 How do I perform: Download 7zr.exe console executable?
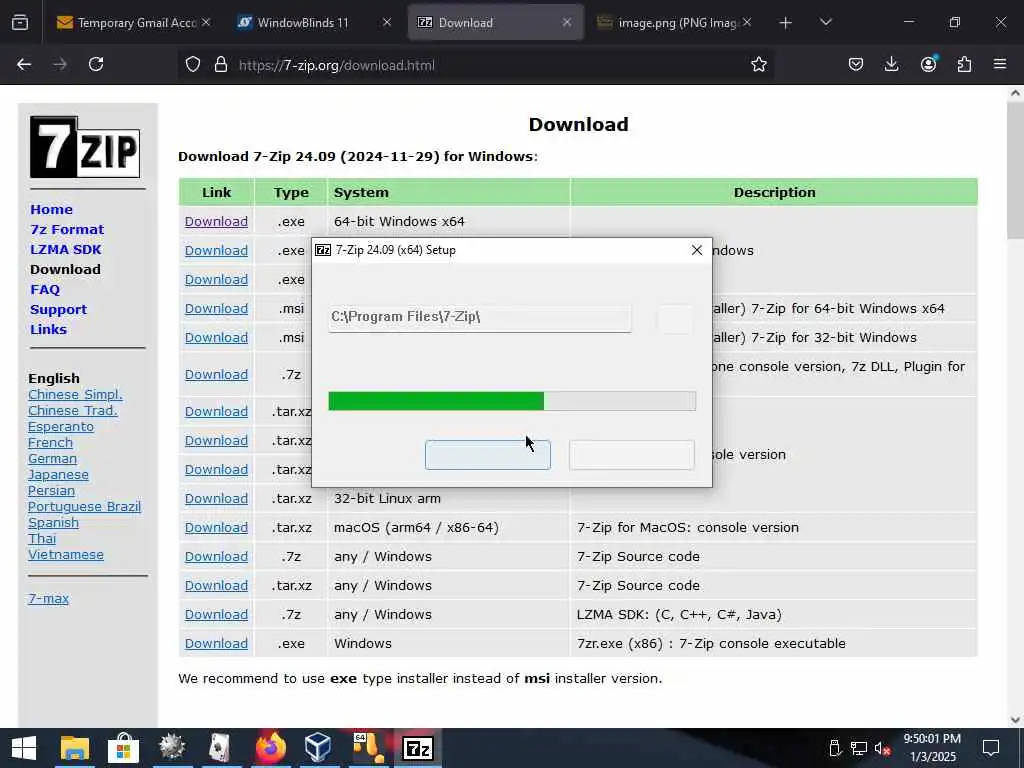(x=216, y=643)
